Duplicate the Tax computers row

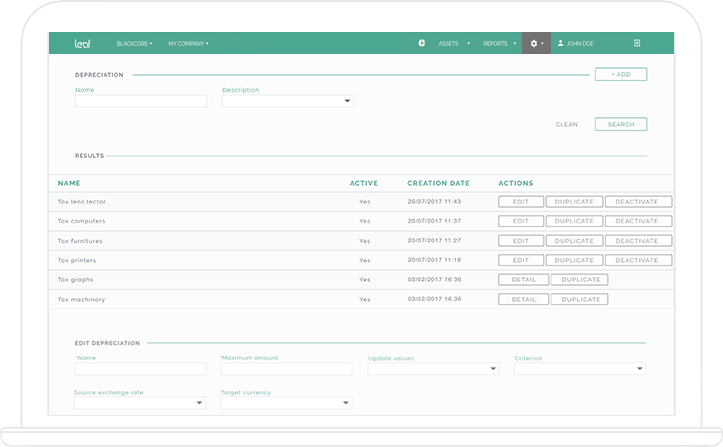574,221
